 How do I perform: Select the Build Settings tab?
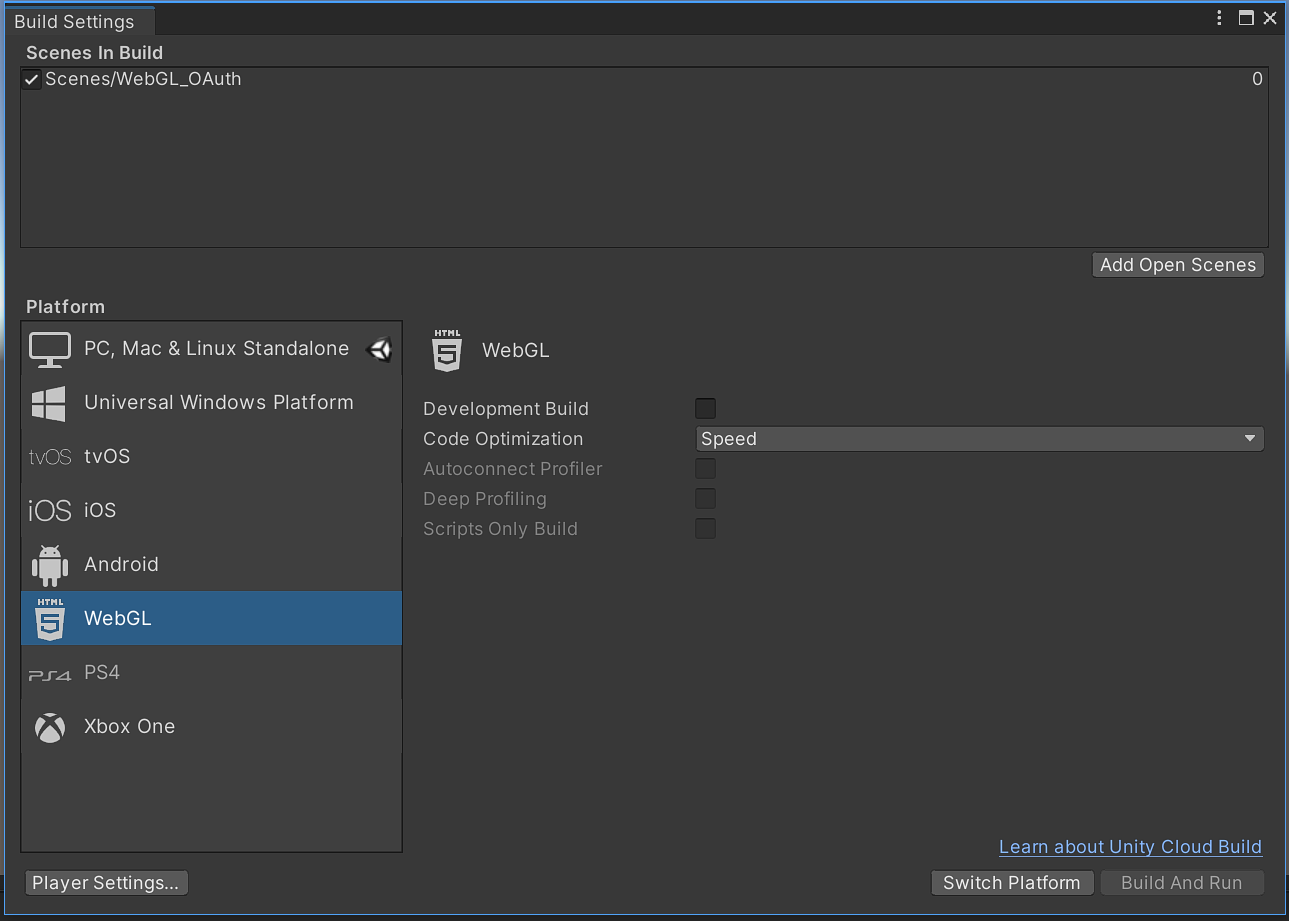(74, 22)
